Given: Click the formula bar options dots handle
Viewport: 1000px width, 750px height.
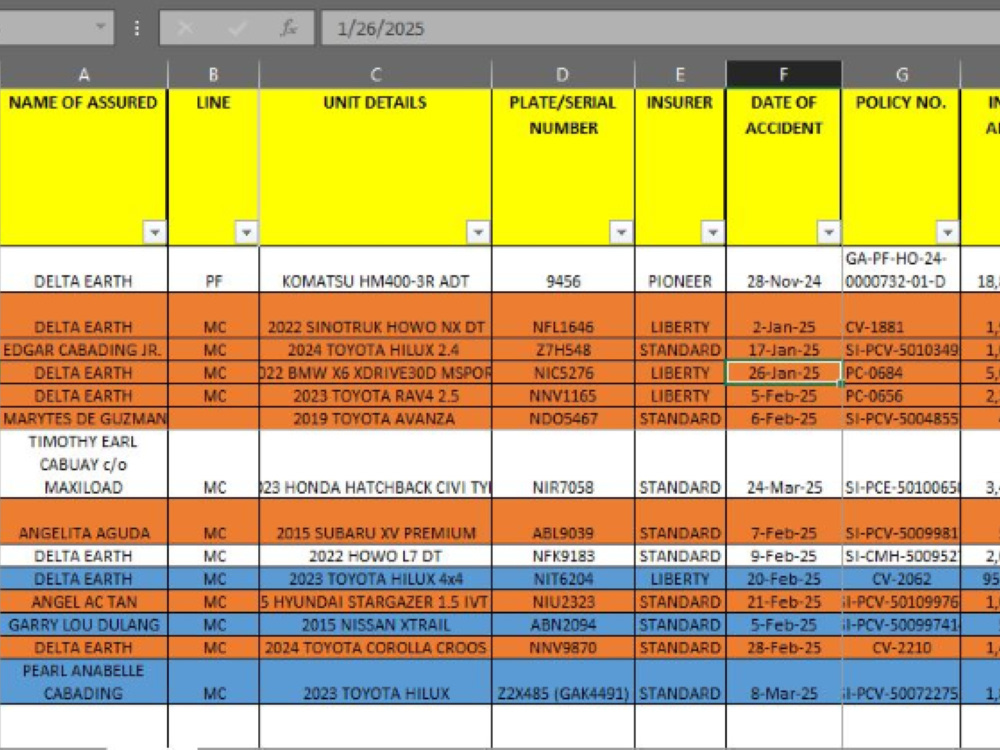Looking at the screenshot, I should [x=136, y=28].
